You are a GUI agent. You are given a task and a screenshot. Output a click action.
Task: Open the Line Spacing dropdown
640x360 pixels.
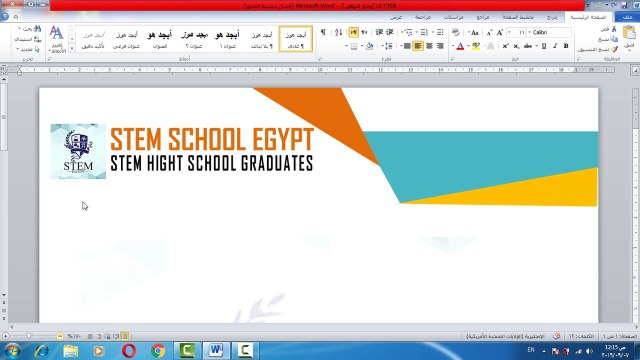pos(382,46)
